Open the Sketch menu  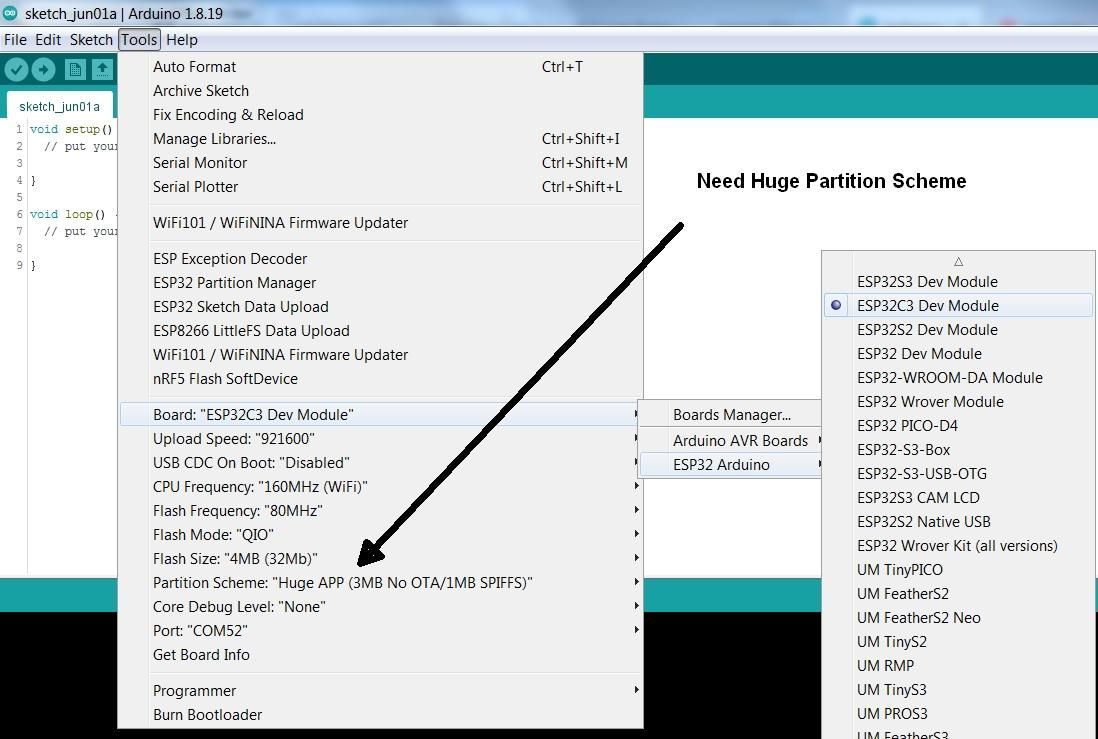pyautogui.click(x=91, y=40)
